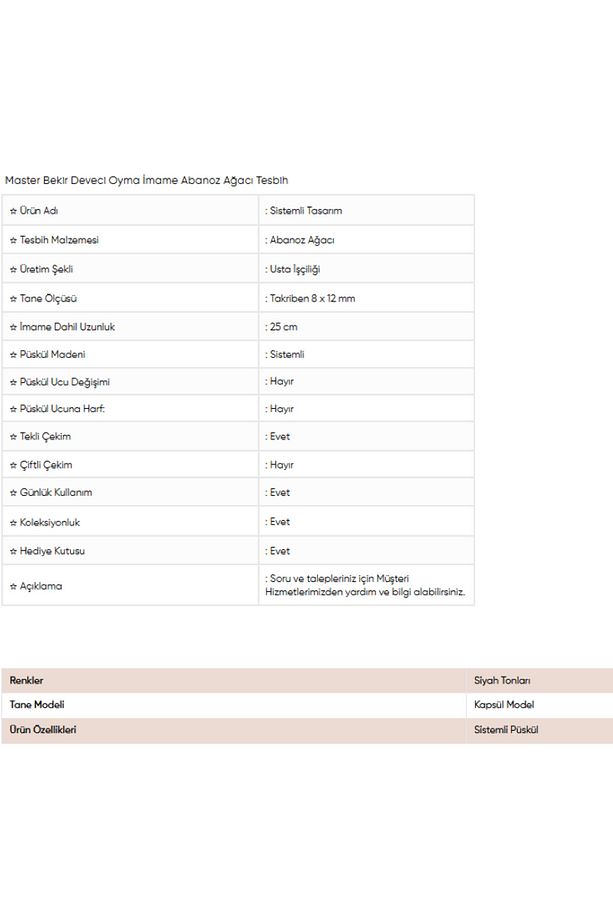Select the 'Tane Modeli' attribute label

(x=37, y=705)
